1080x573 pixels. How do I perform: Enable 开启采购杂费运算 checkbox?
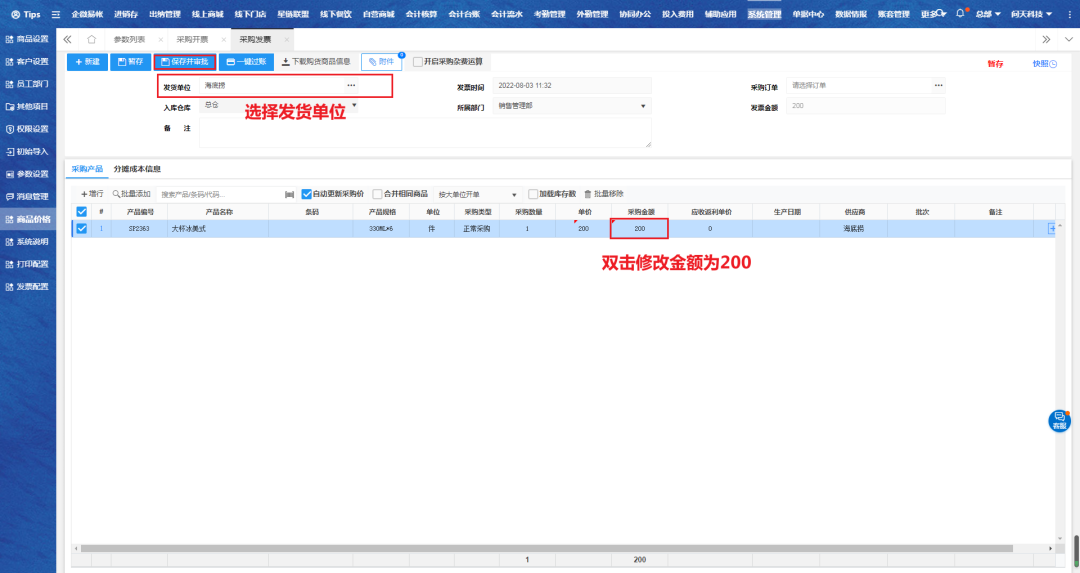pyautogui.click(x=418, y=62)
